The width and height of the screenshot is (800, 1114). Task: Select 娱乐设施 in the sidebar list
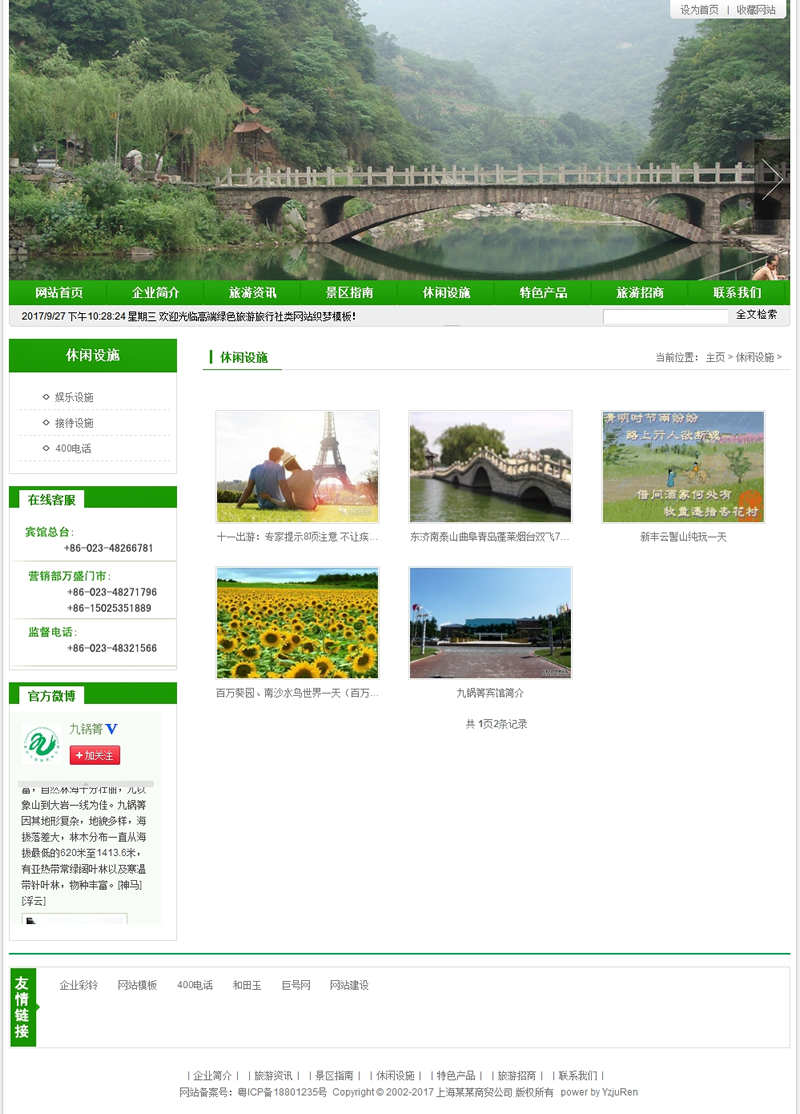(x=74, y=397)
